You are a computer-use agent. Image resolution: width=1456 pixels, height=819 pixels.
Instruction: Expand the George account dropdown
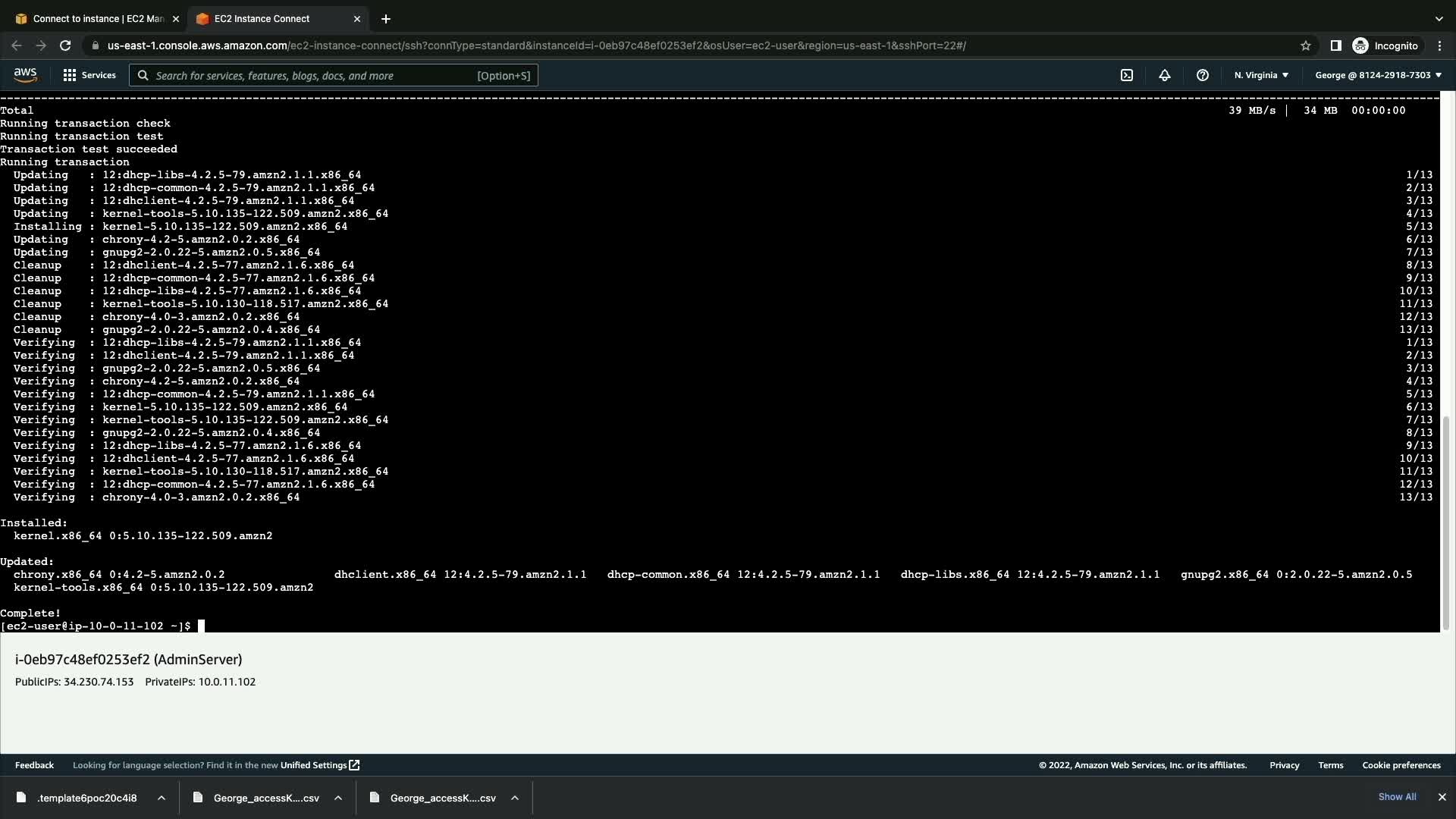tap(1378, 75)
